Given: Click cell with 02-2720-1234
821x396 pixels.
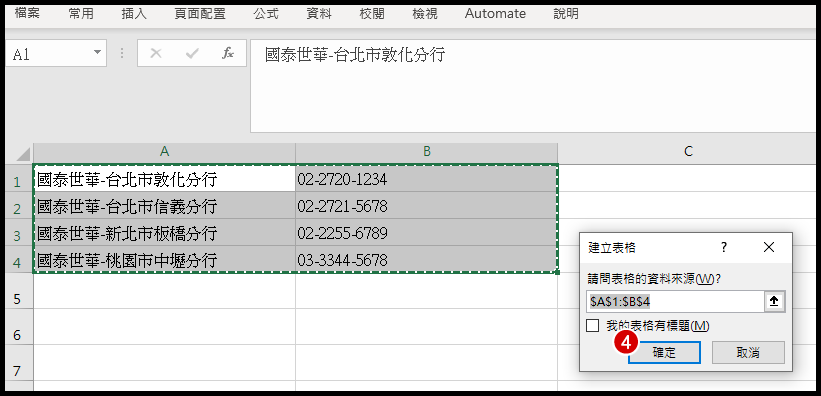Looking at the screenshot, I should [427, 179].
